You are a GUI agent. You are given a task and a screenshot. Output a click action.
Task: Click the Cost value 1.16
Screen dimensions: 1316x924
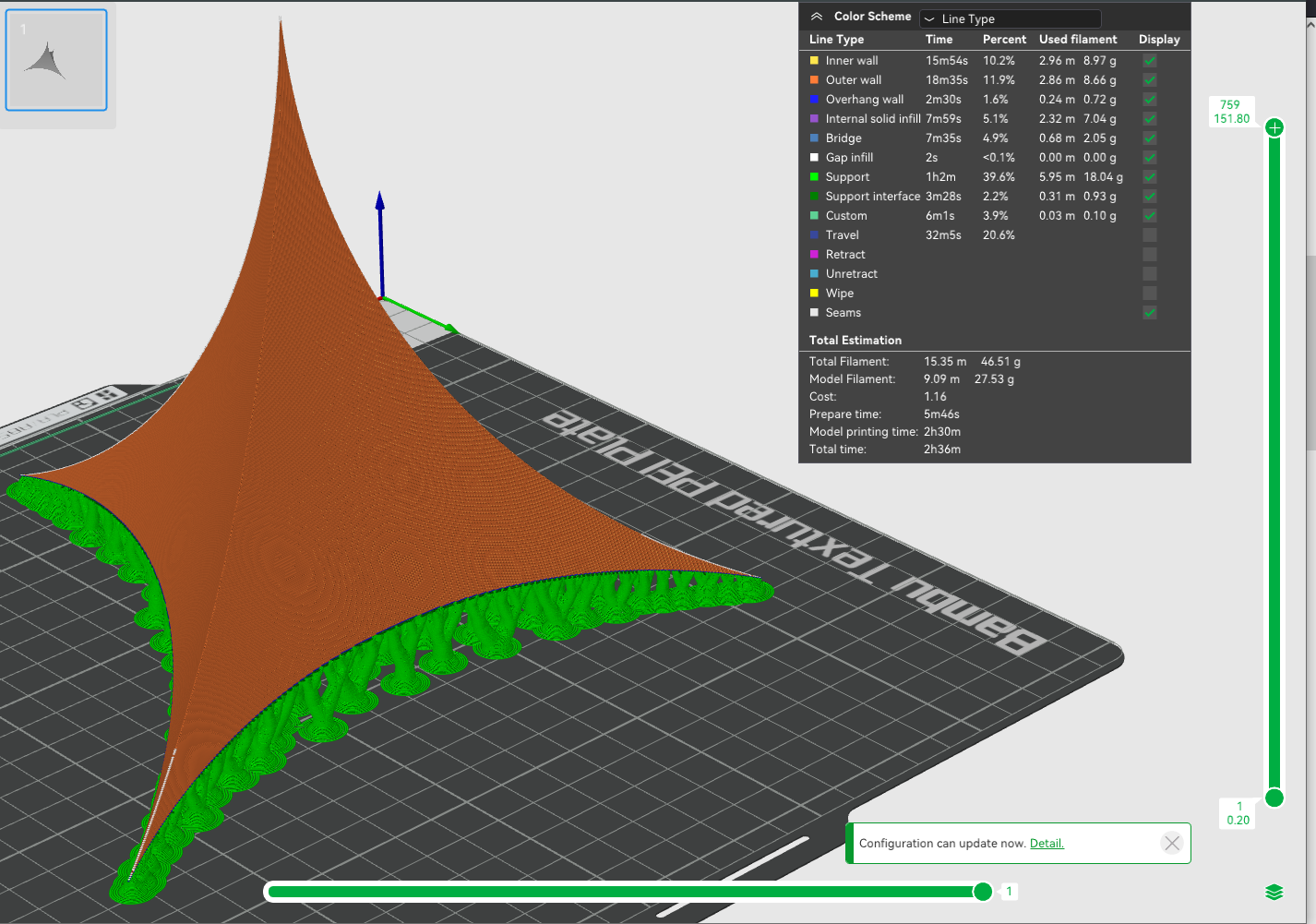[x=935, y=397]
